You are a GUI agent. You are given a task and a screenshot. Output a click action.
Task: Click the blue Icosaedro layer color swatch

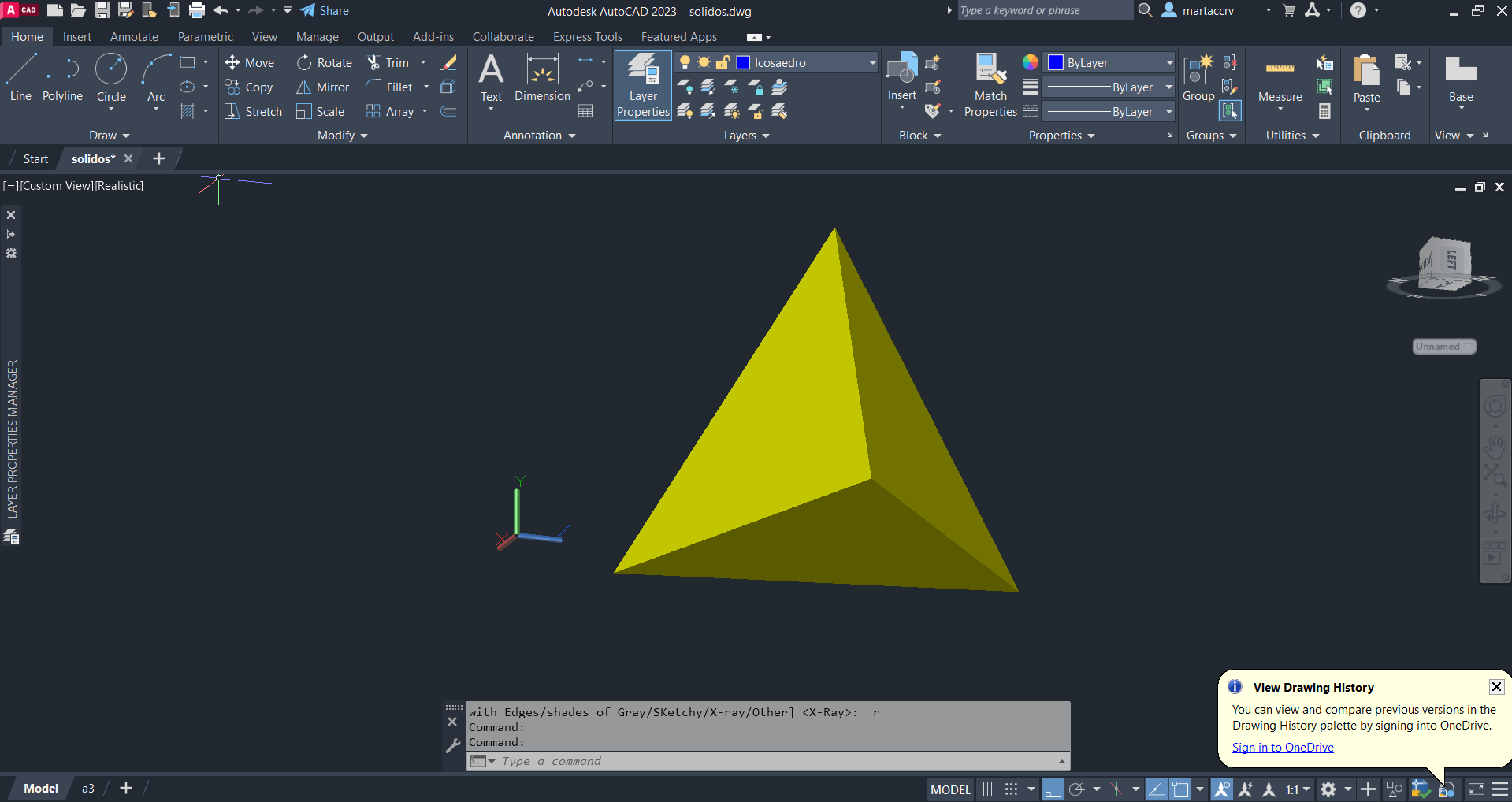743,63
